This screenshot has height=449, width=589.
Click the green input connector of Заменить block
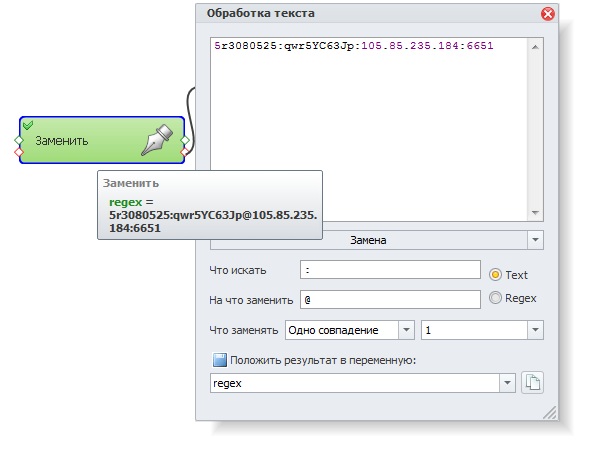tap(19, 140)
